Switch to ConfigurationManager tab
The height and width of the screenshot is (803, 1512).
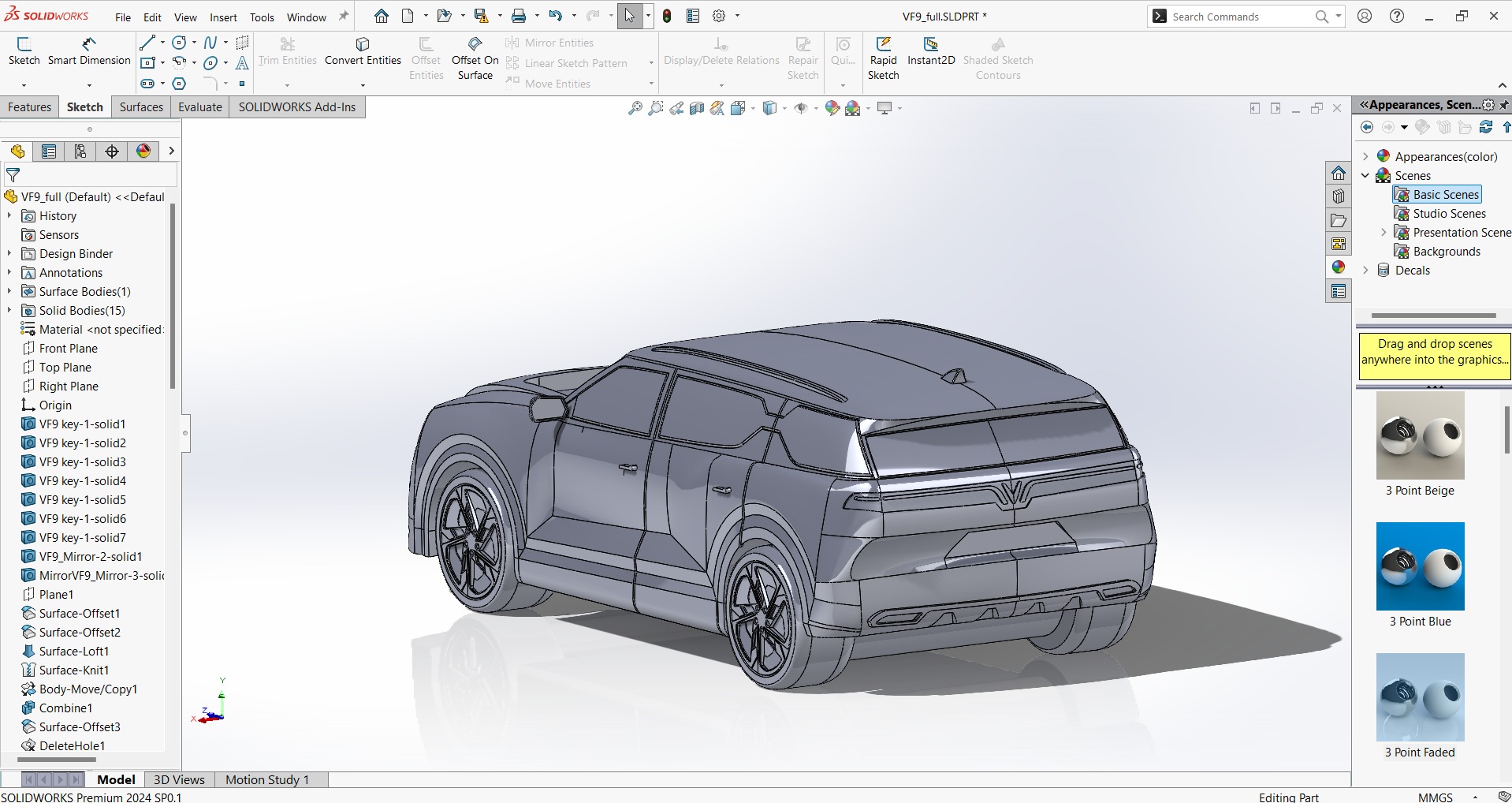(x=80, y=151)
